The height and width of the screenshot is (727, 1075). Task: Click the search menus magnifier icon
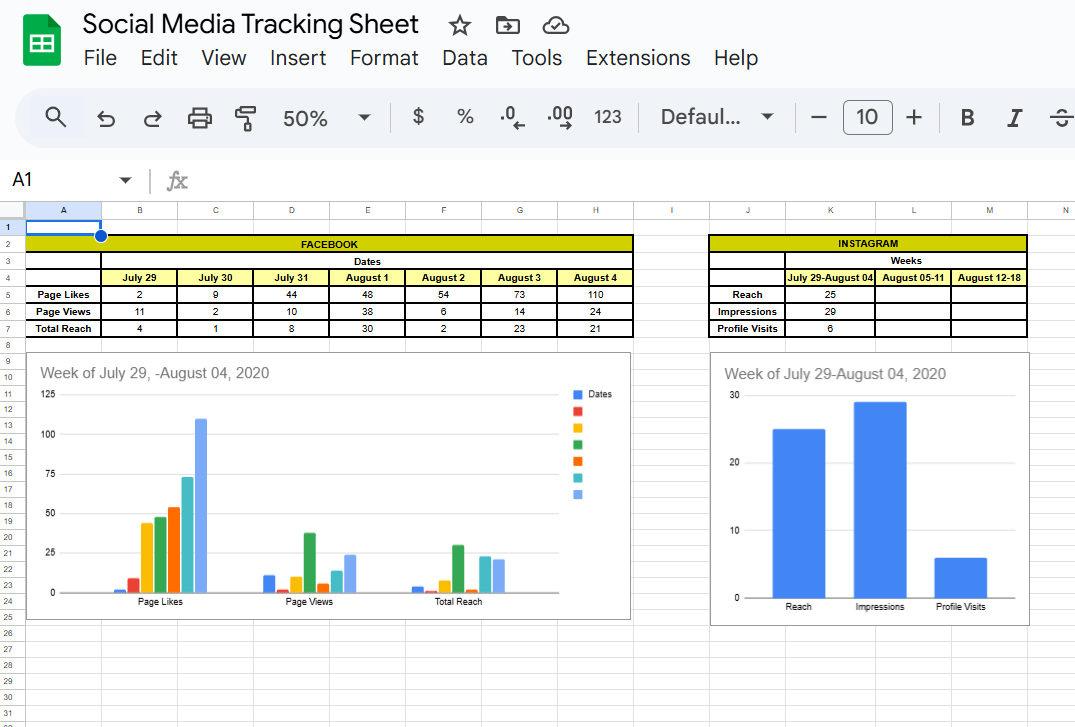click(56, 118)
